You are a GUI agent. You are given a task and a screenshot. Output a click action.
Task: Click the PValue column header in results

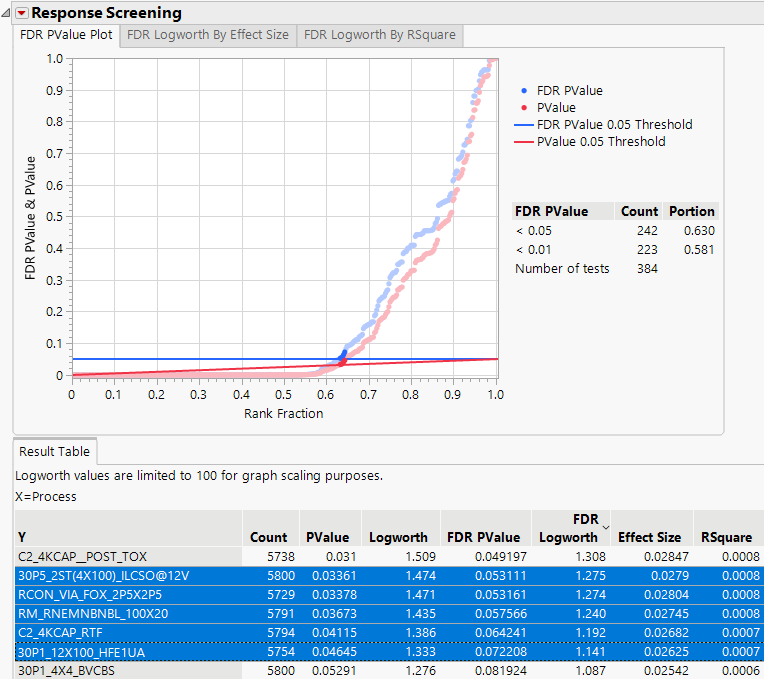(327, 537)
